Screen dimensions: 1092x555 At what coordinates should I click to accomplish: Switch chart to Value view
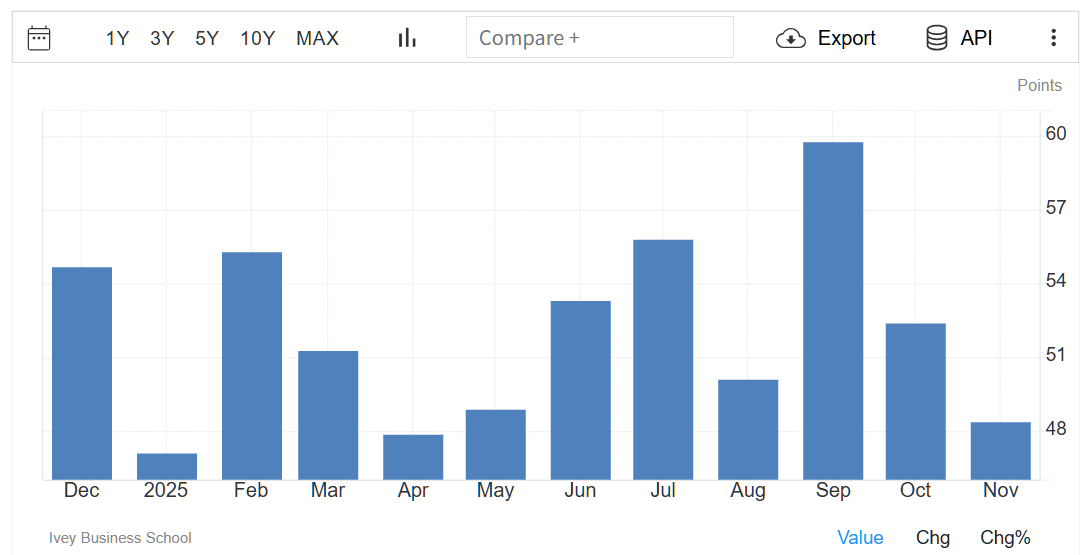(860, 537)
